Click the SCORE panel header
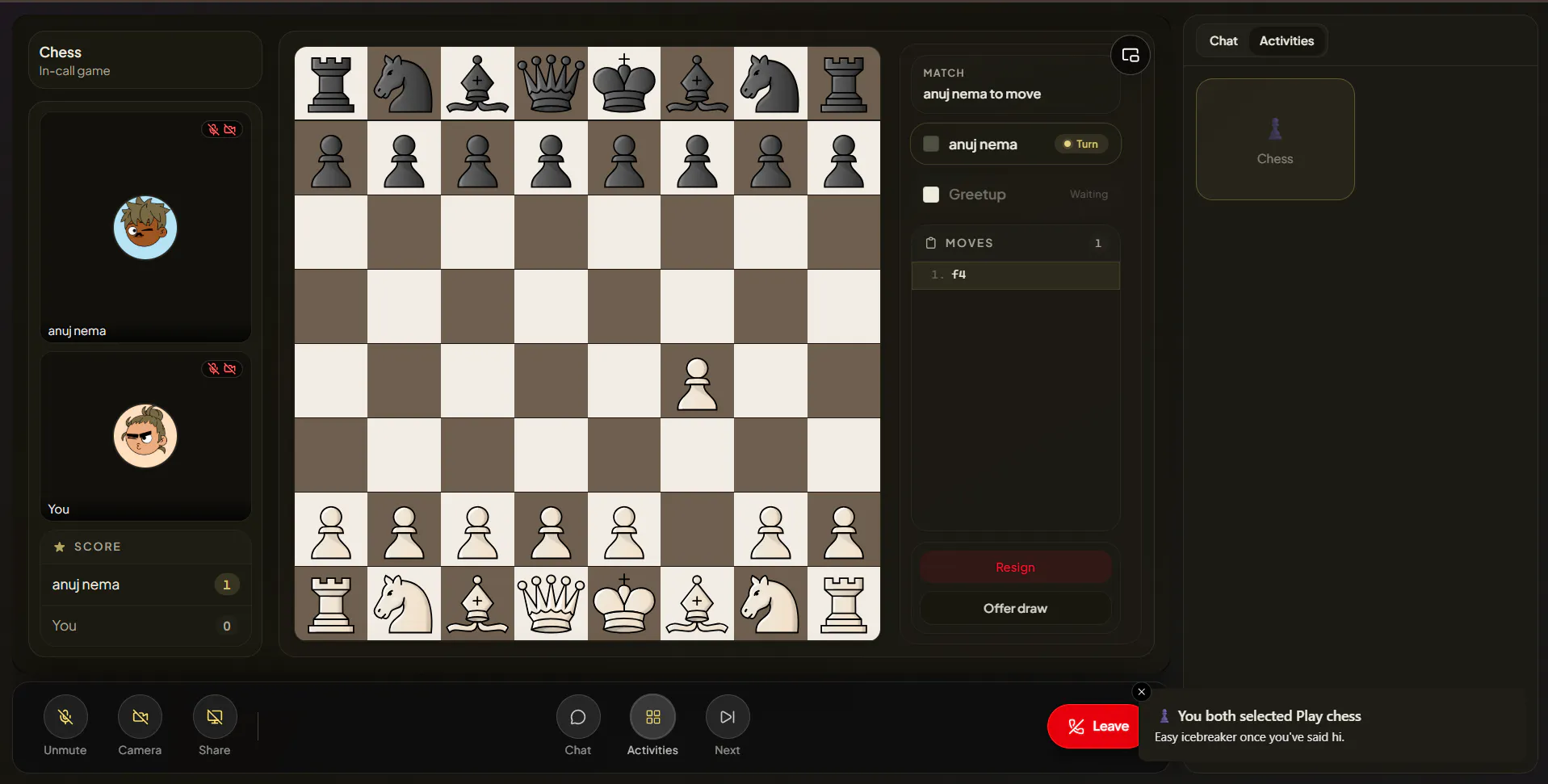 click(145, 547)
